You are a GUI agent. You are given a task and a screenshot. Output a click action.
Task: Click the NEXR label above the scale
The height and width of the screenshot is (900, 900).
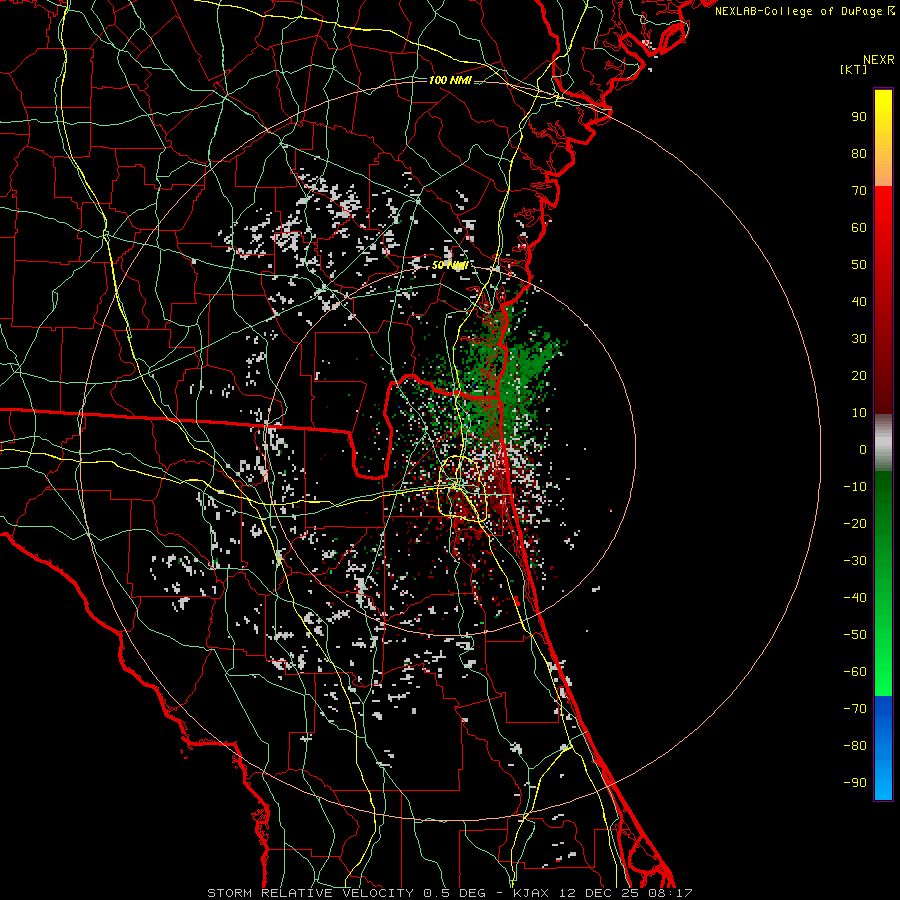tap(879, 60)
